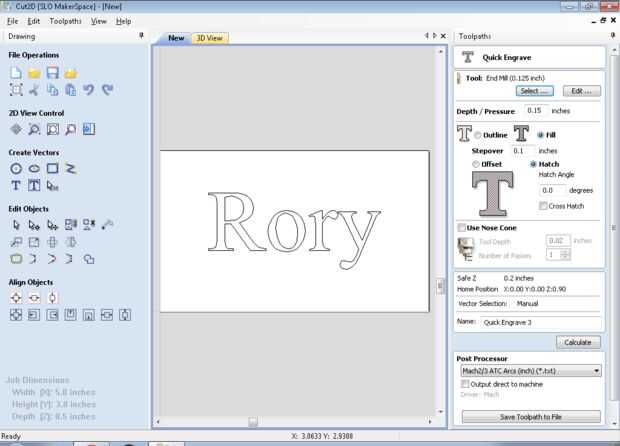Open the Edit menu
This screenshot has height=446, width=620.
click(x=34, y=21)
